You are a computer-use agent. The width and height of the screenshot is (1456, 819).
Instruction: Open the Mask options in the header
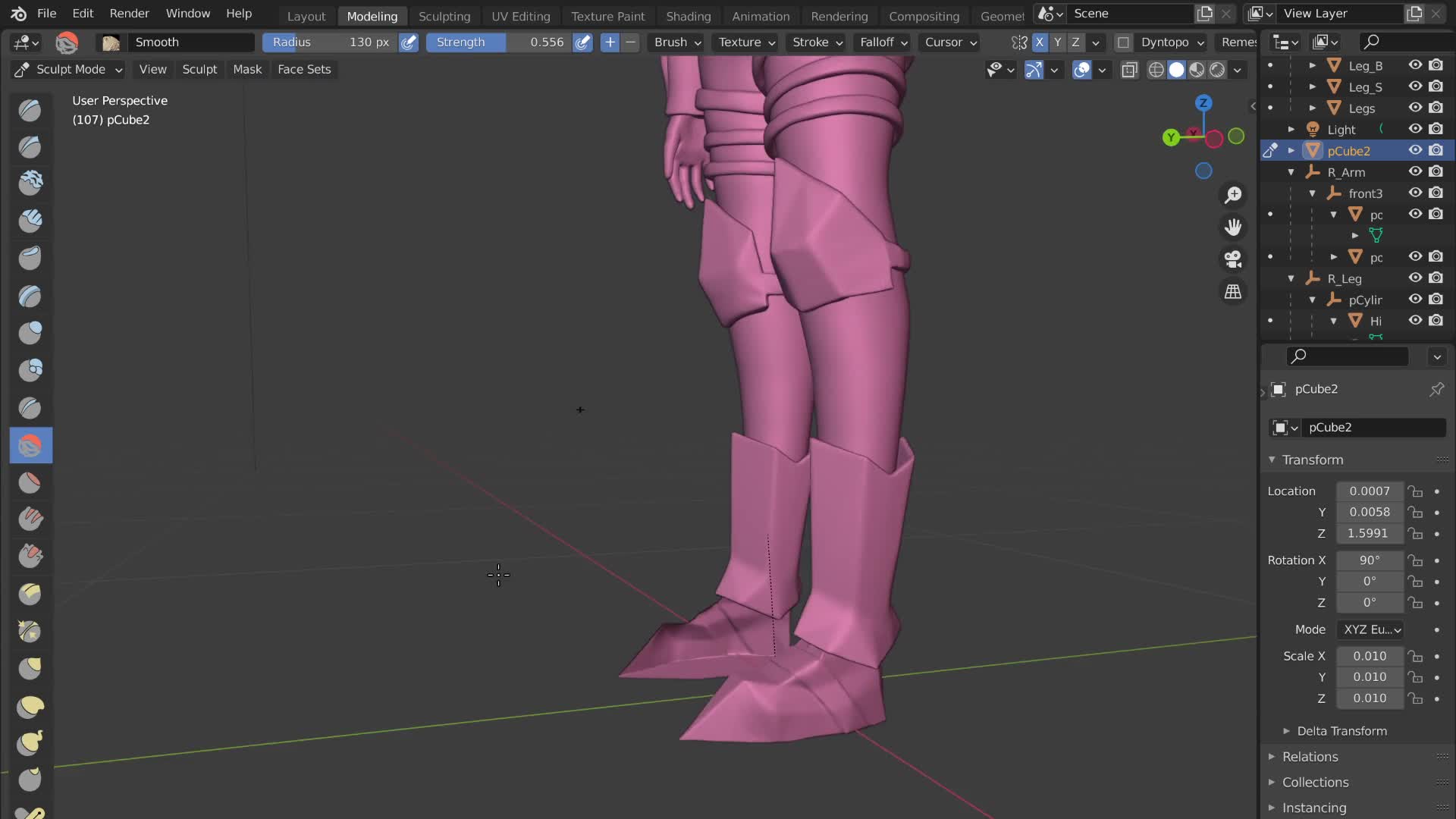click(x=247, y=69)
